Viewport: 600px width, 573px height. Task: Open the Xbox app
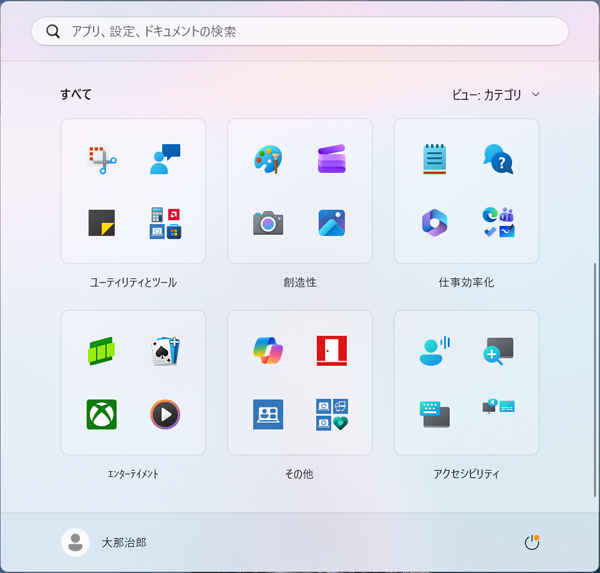pyautogui.click(x=101, y=415)
